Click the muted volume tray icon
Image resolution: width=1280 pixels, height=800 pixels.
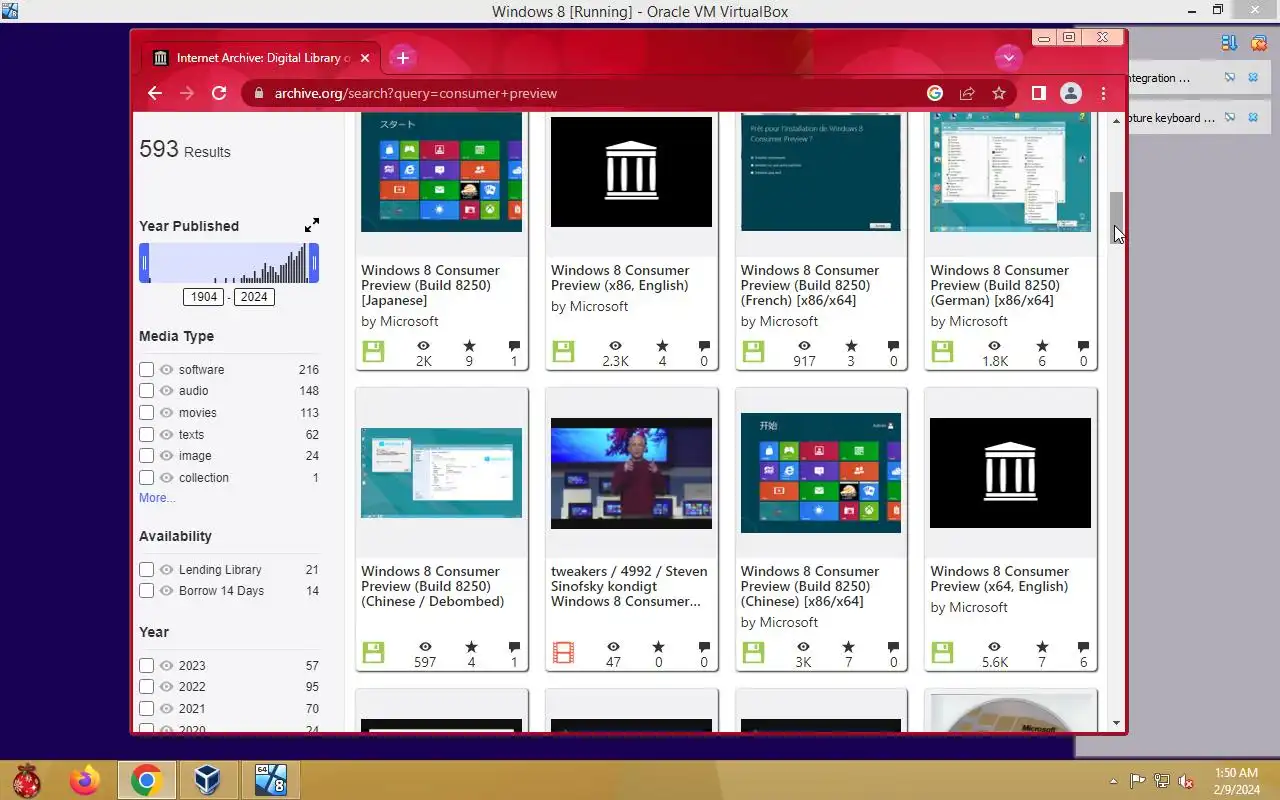(1186, 781)
